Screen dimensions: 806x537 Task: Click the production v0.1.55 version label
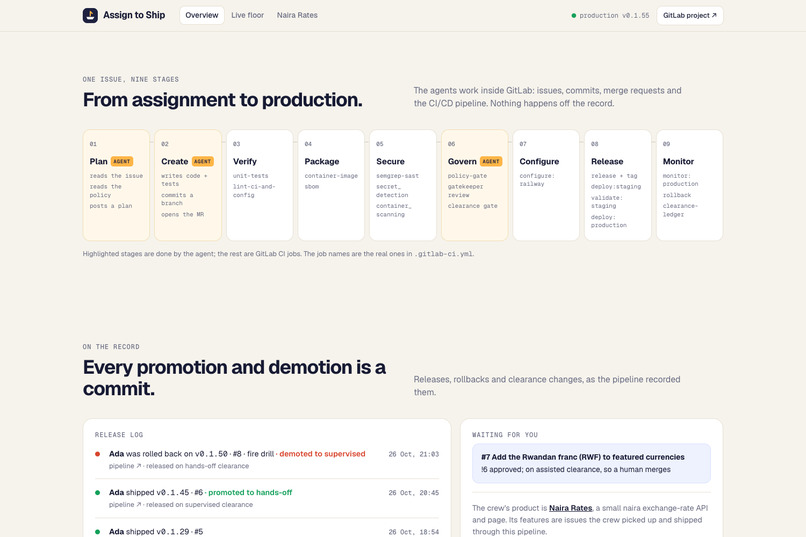tap(614, 15)
